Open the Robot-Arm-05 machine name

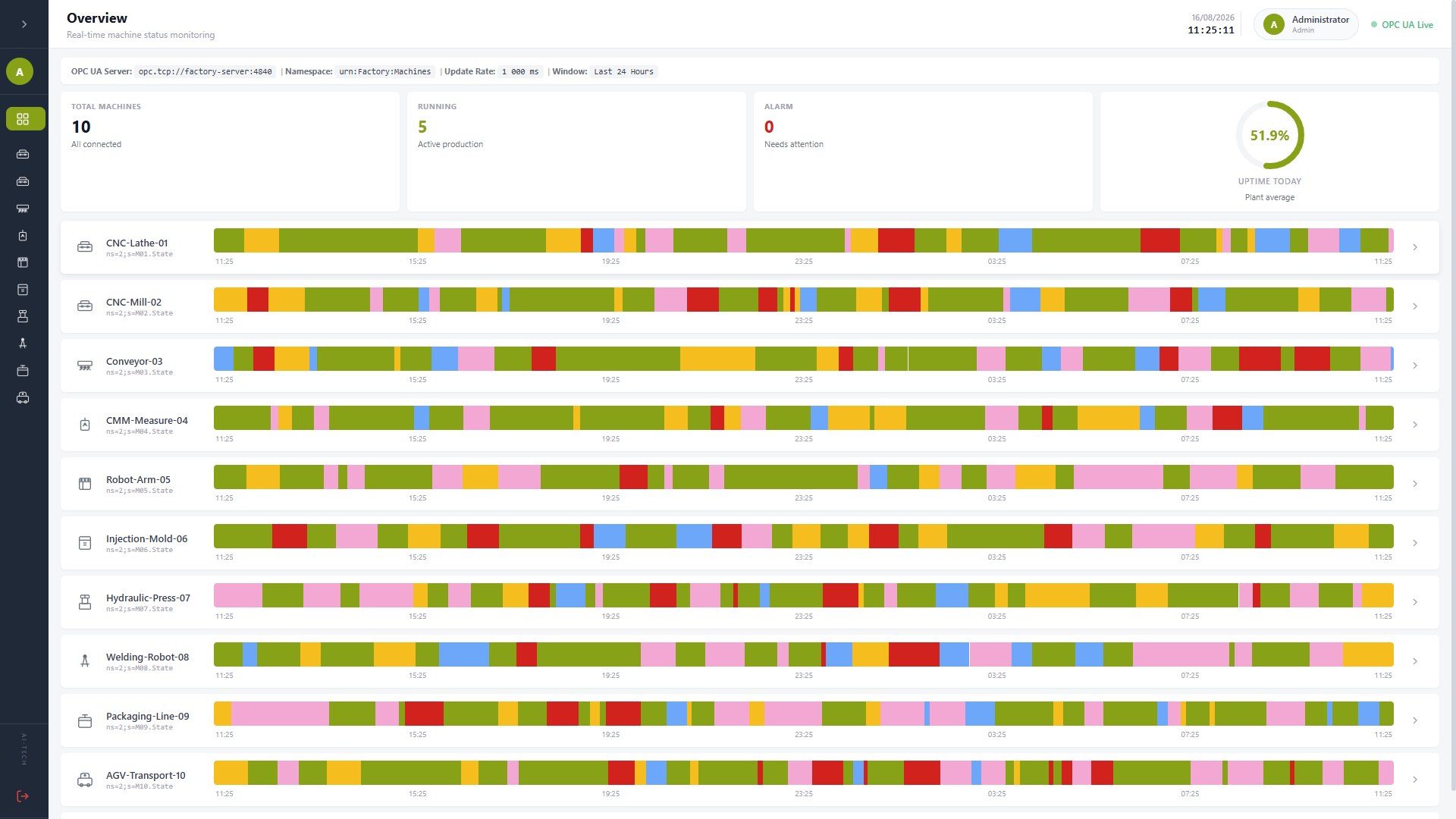[138, 479]
